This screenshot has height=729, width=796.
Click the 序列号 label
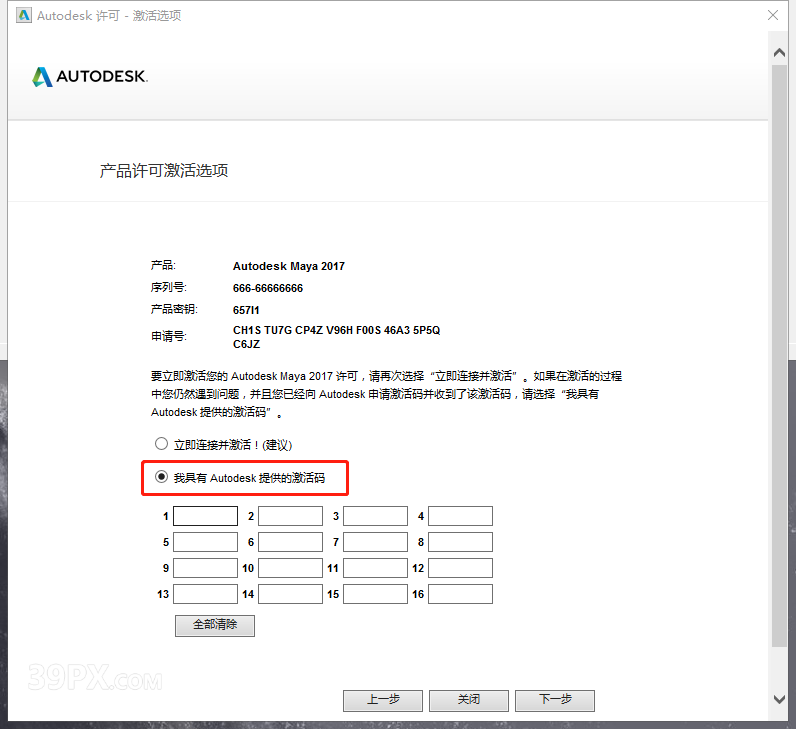(x=169, y=287)
